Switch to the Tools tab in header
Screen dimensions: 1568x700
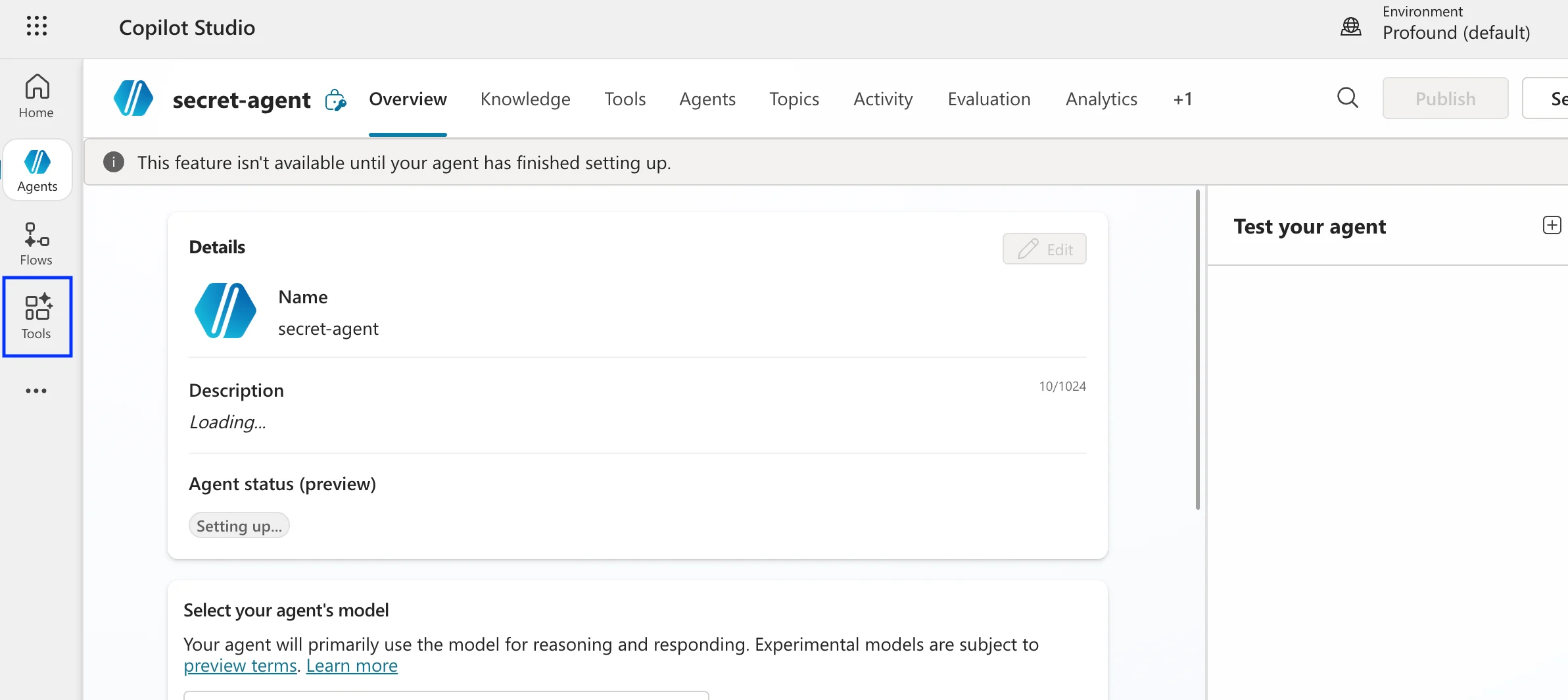(625, 99)
